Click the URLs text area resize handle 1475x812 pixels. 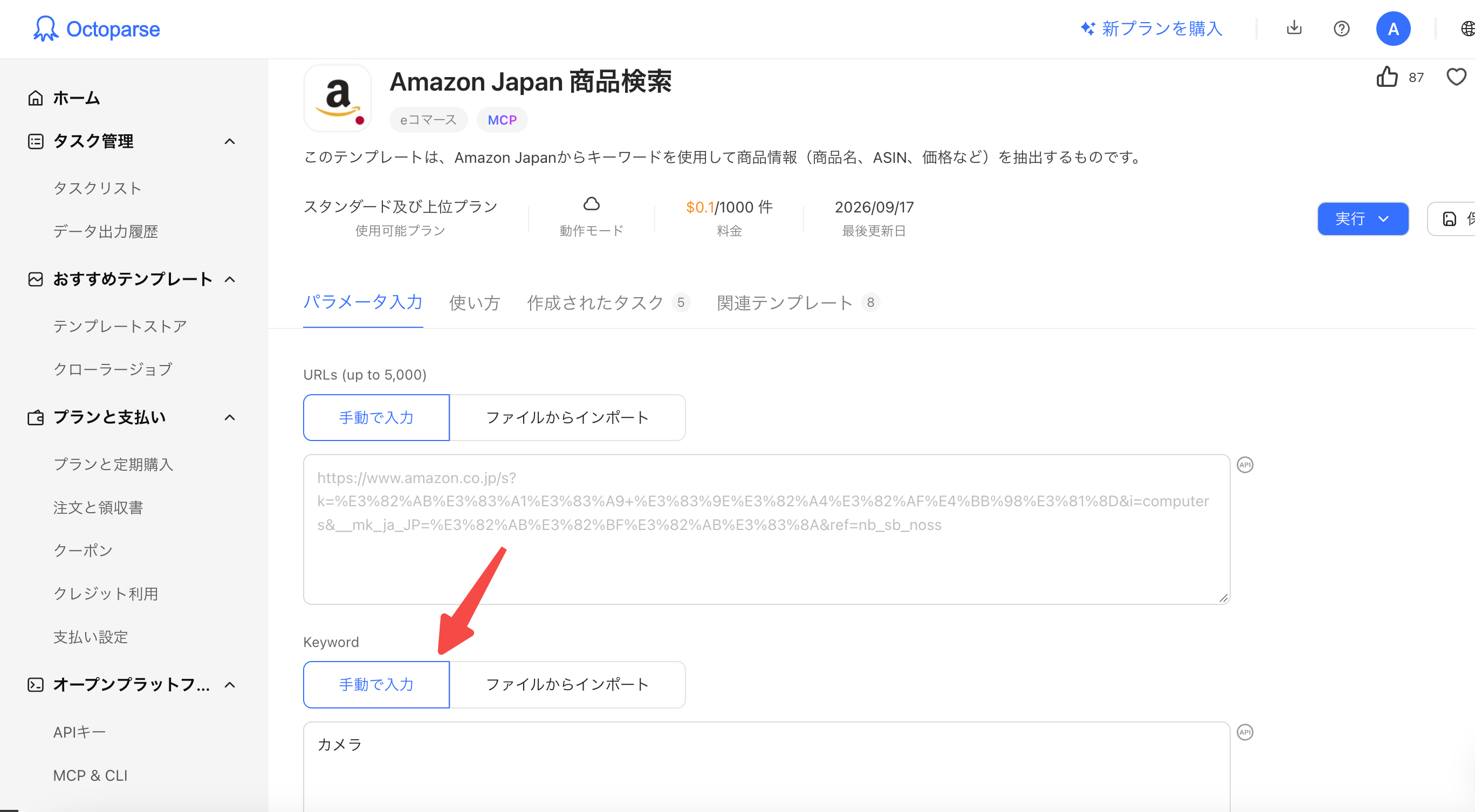coord(1223,598)
